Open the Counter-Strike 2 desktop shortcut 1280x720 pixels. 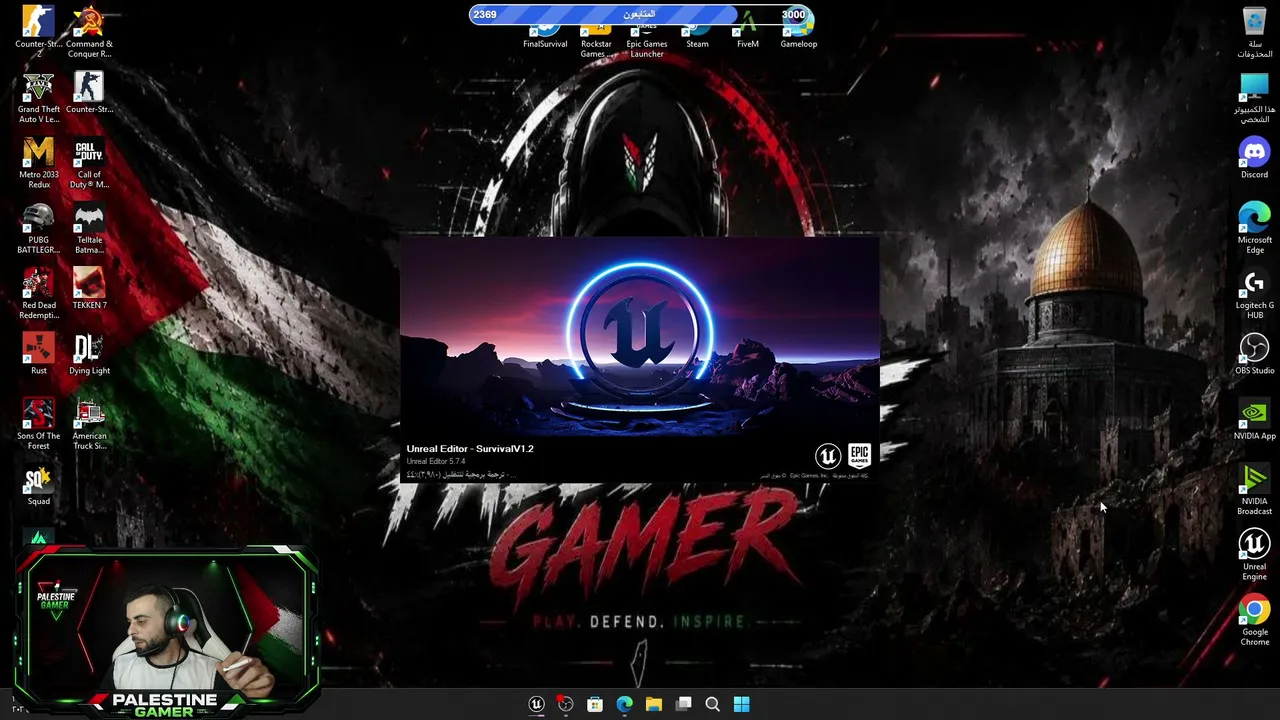tap(38, 32)
